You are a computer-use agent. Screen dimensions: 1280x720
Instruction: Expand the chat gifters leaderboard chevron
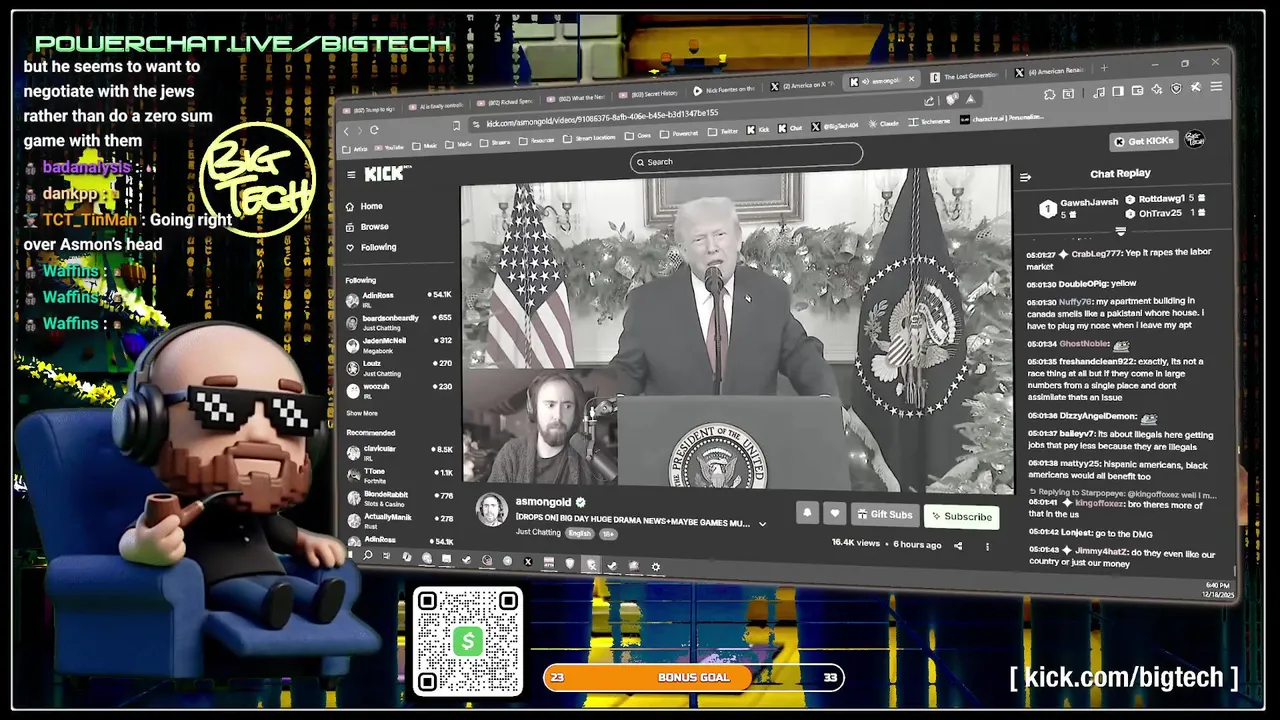click(x=1120, y=231)
